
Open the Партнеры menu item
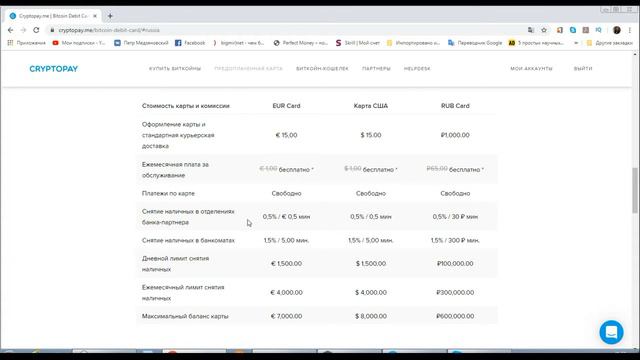tap(376, 69)
